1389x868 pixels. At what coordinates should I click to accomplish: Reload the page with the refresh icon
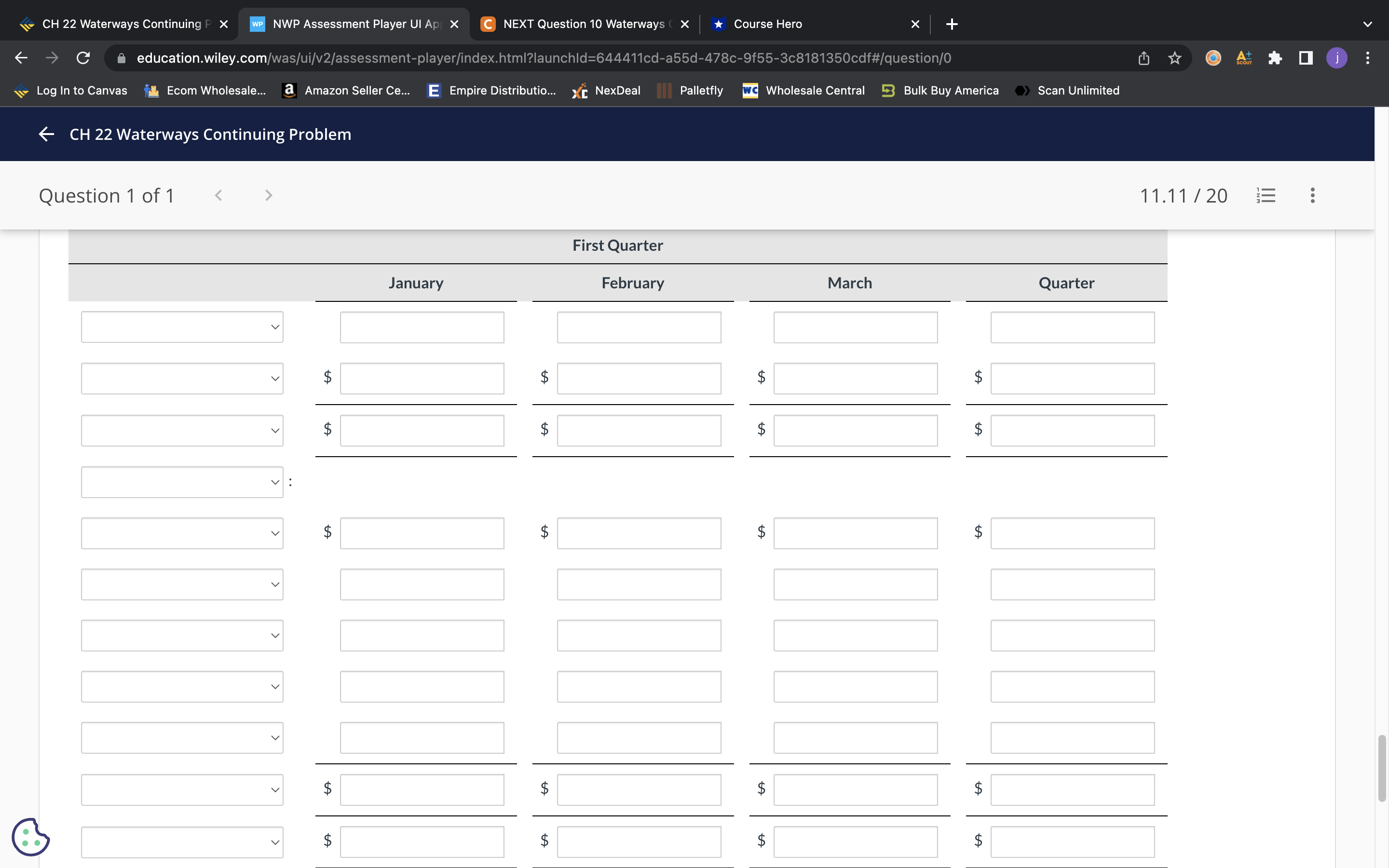pyautogui.click(x=83, y=58)
